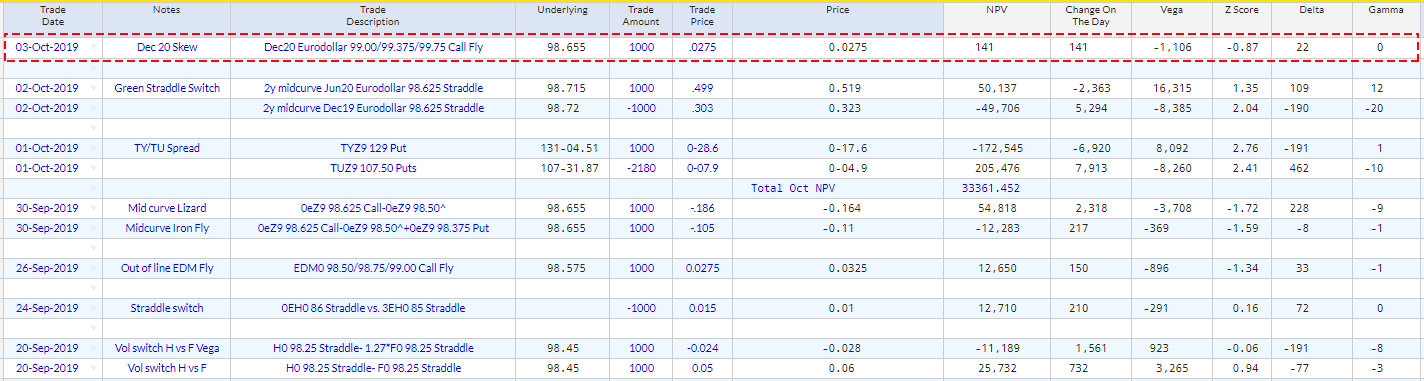1424x381 pixels.
Task: Click the .499 trade price cell
Action: tap(702, 88)
